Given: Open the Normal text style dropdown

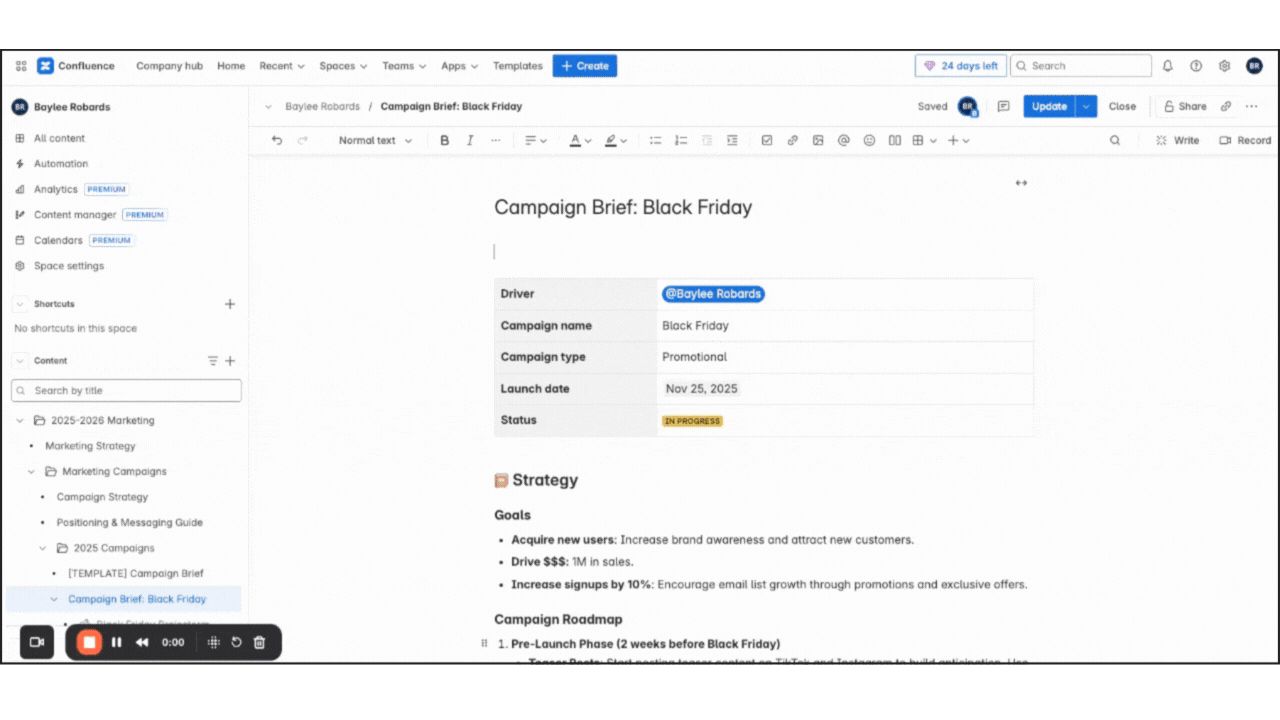Looking at the screenshot, I should click(375, 140).
